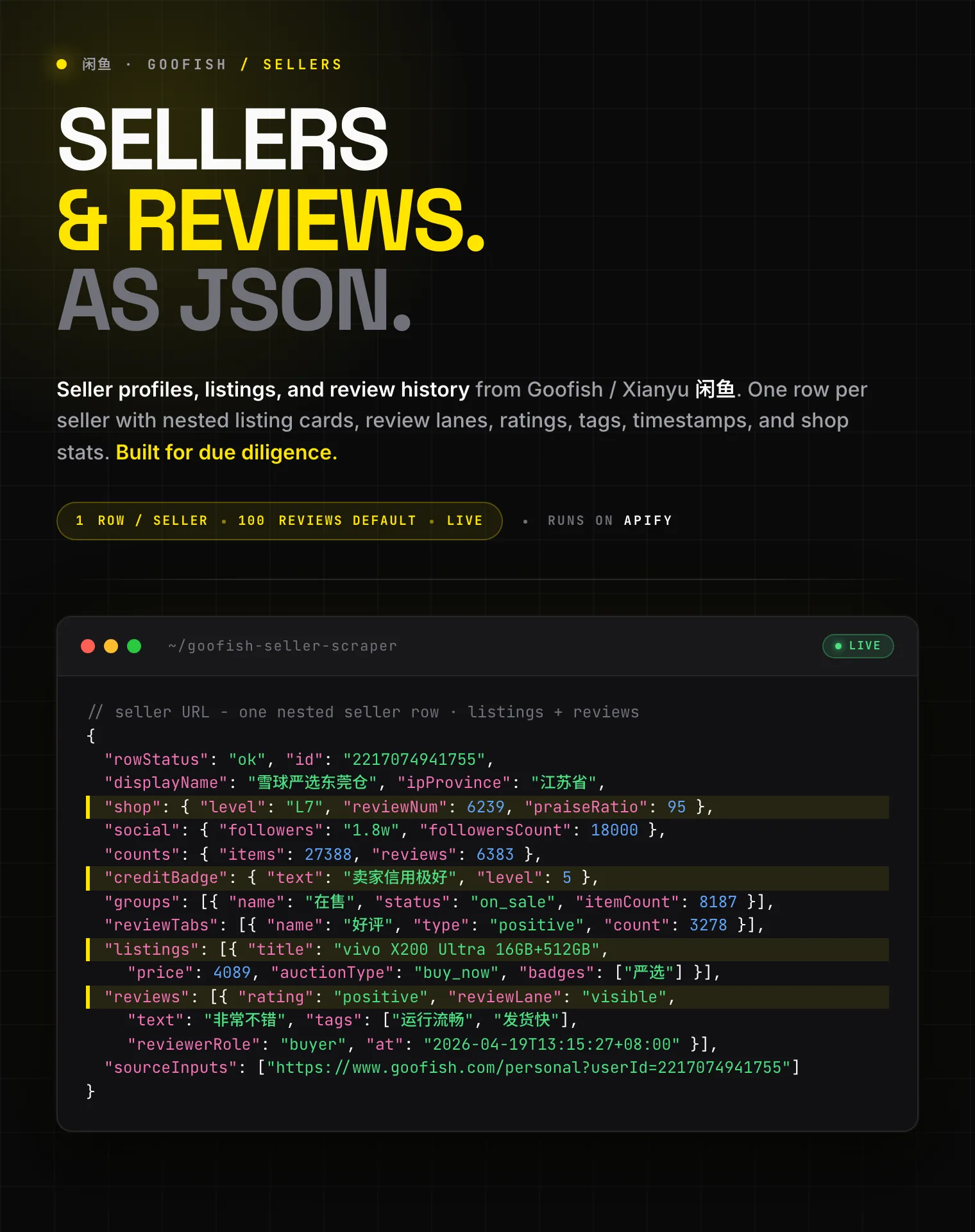This screenshot has height=1232, width=975.
Task: Click the "praiseRatio" value 95
Action: pos(676,807)
